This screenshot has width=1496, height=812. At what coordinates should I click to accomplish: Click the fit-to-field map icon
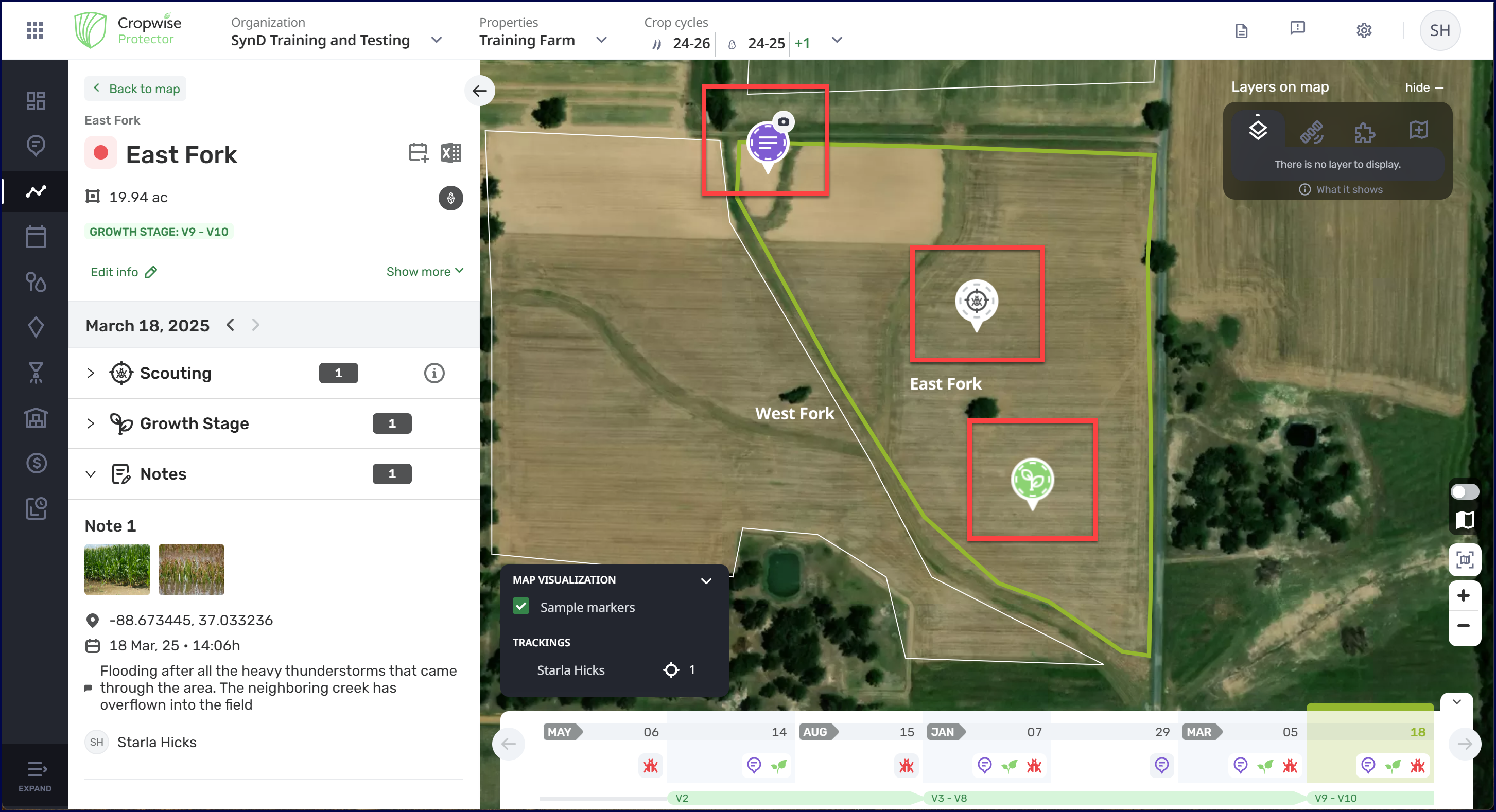tap(1464, 560)
